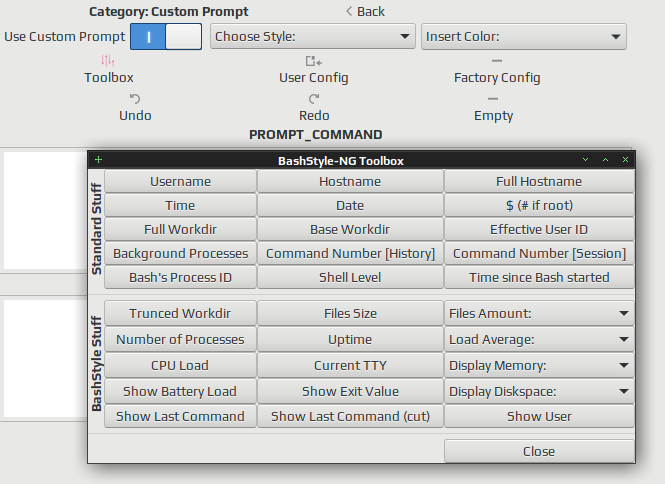Viewport: 665px width, 484px height.
Task: Expand the Display Diskspace dropdown
Action: (539, 391)
